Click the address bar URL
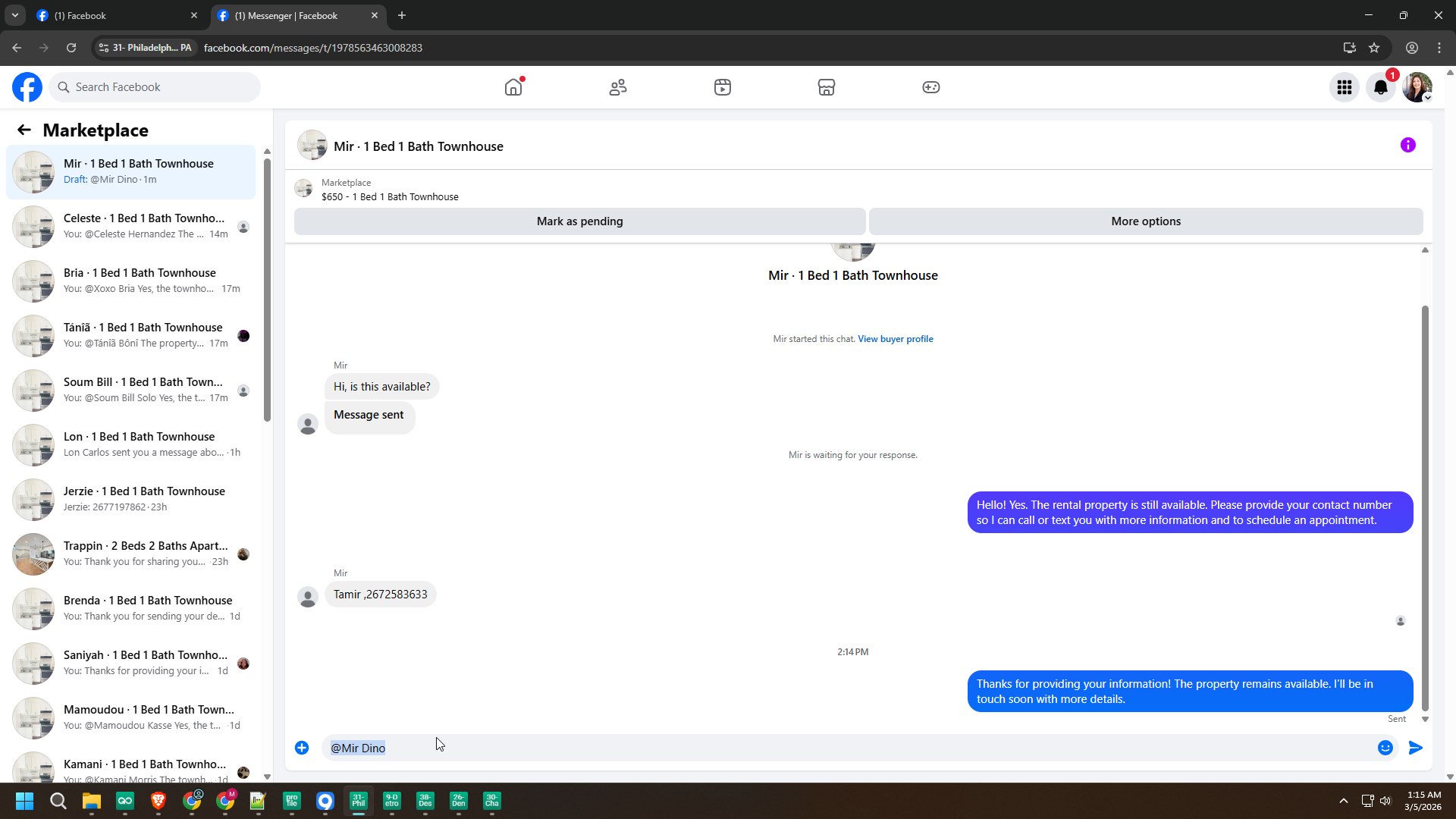The image size is (1456, 819). [313, 48]
